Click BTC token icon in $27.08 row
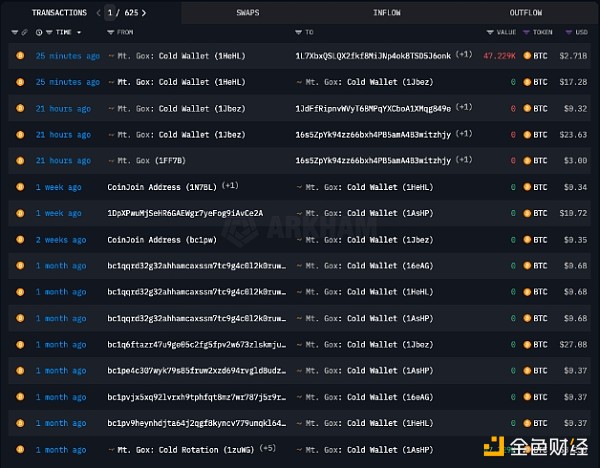 pos(527,344)
